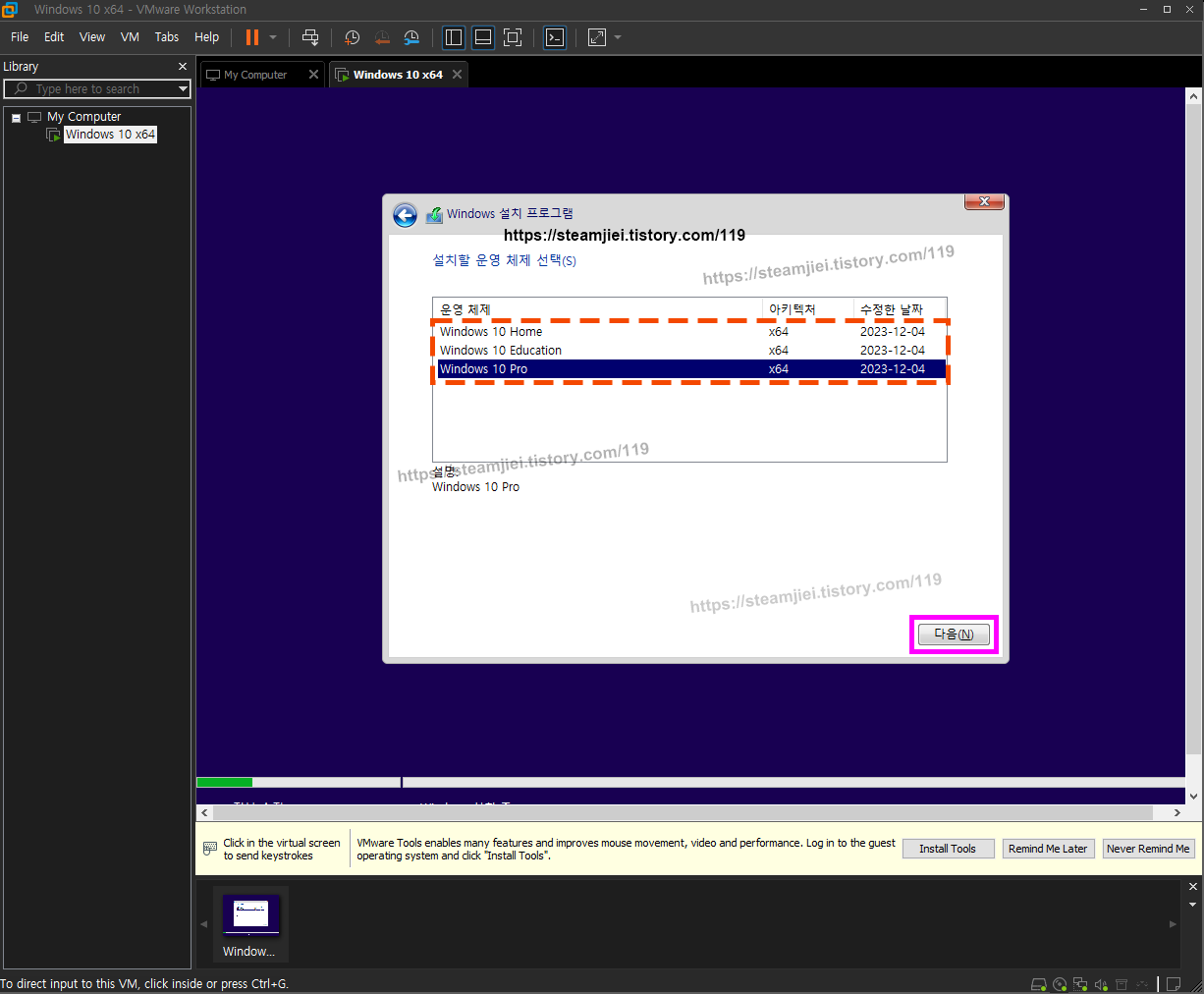The height and width of the screenshot is (994, 1204).
Task: Toggle the thumbnail bar visibility
Action: pyautogui.click(x=483, y=37)
